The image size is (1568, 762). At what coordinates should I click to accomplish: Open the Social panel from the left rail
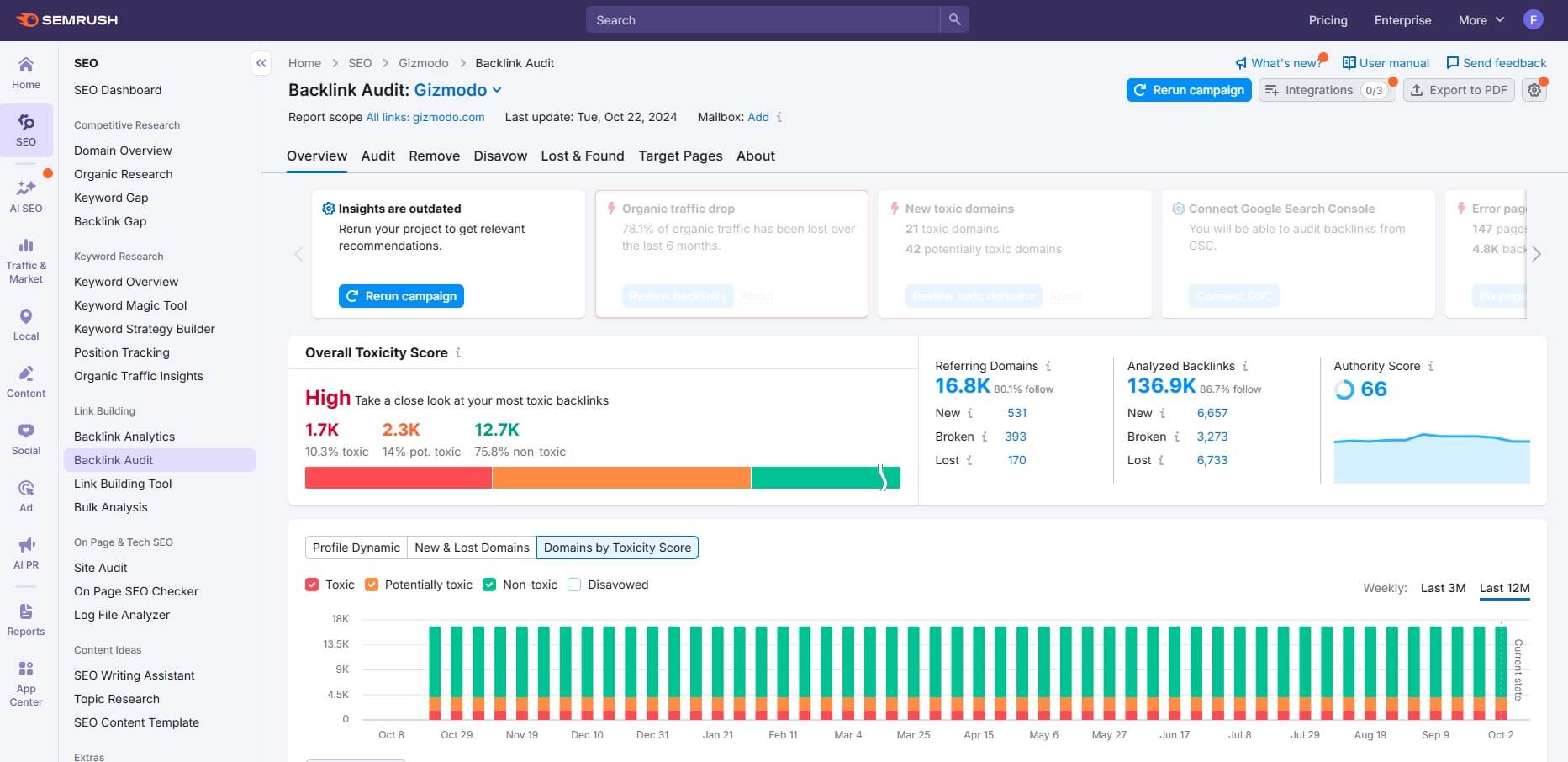coord(26,438)
